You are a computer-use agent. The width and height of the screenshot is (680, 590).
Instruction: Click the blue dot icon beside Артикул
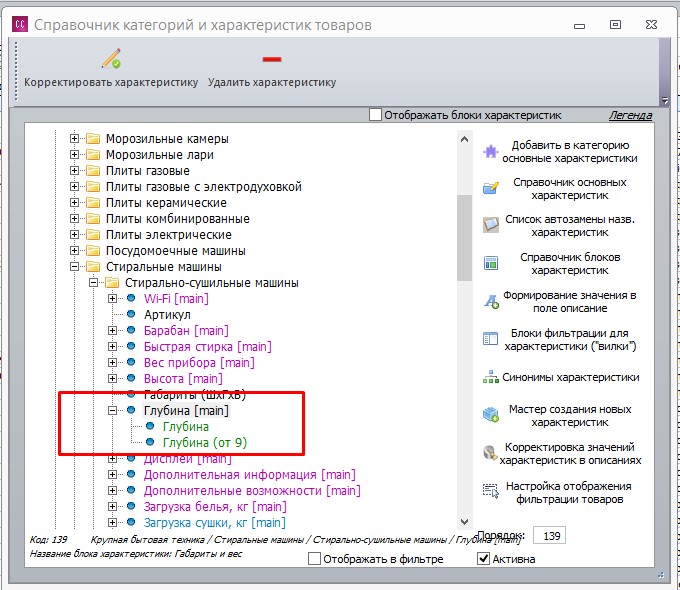click(x=131, y=314)
